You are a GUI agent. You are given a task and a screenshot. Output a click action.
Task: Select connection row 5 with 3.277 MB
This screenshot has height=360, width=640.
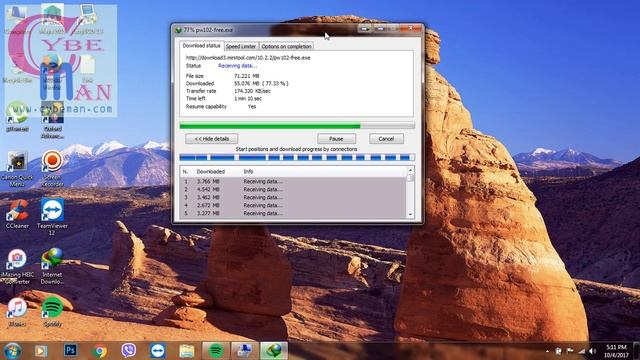click(x=293, y=213)
